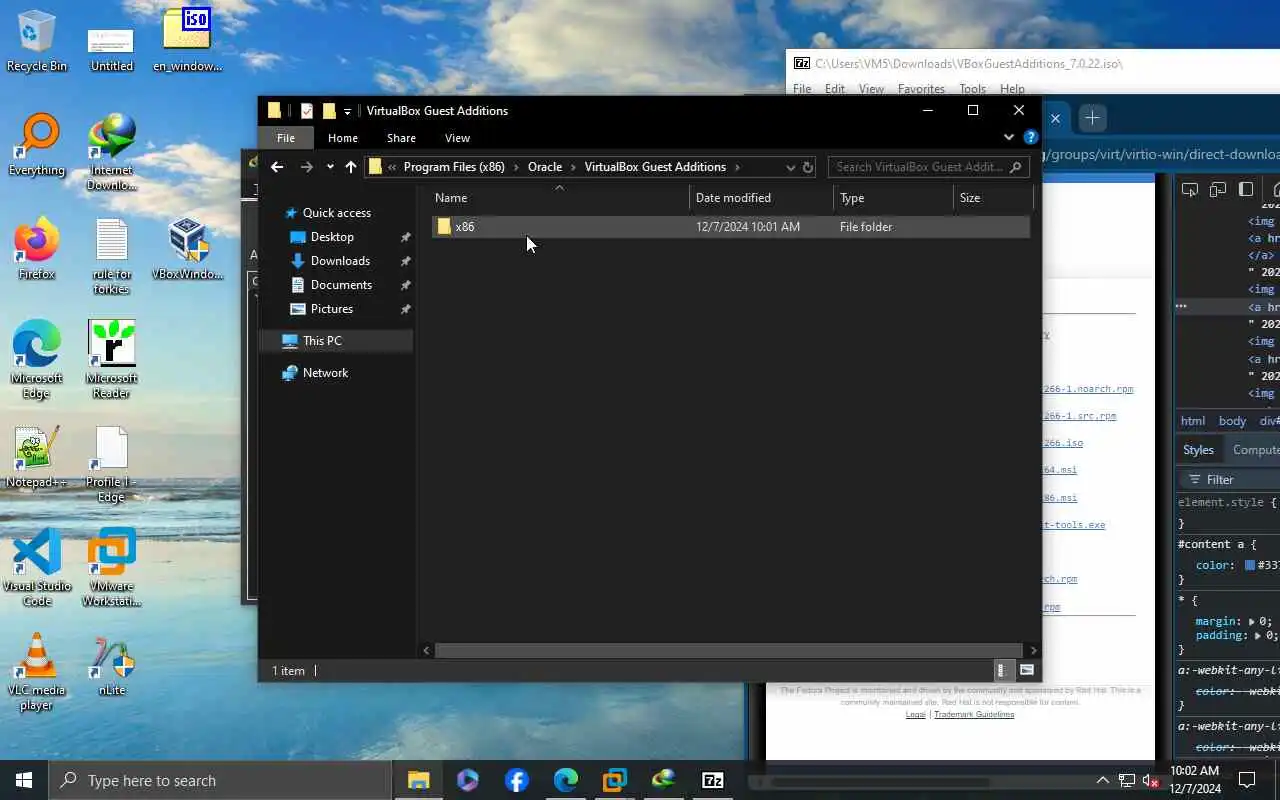Select the Visual Studio Code desktop shortcut

tap(37, 568)
